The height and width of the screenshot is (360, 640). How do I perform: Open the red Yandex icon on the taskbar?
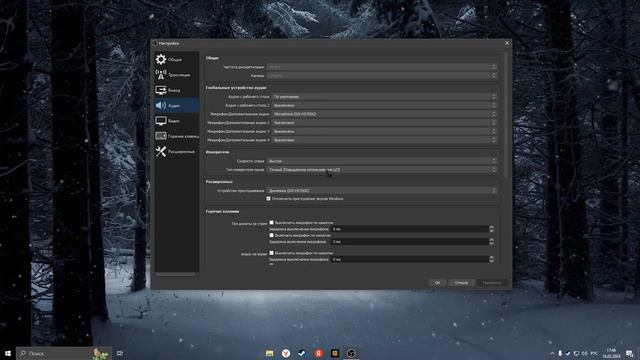[318, 353]
